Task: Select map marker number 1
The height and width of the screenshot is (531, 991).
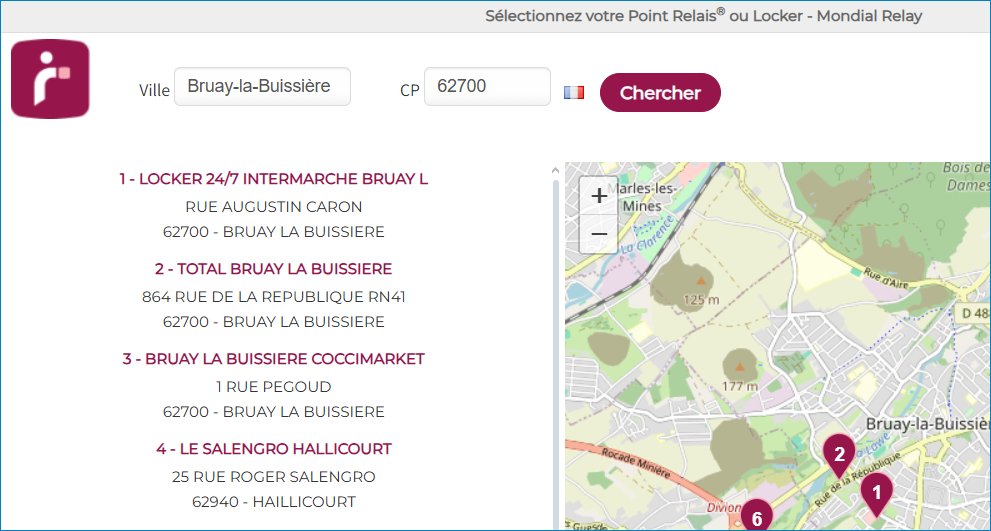Action: click(877, 494)
